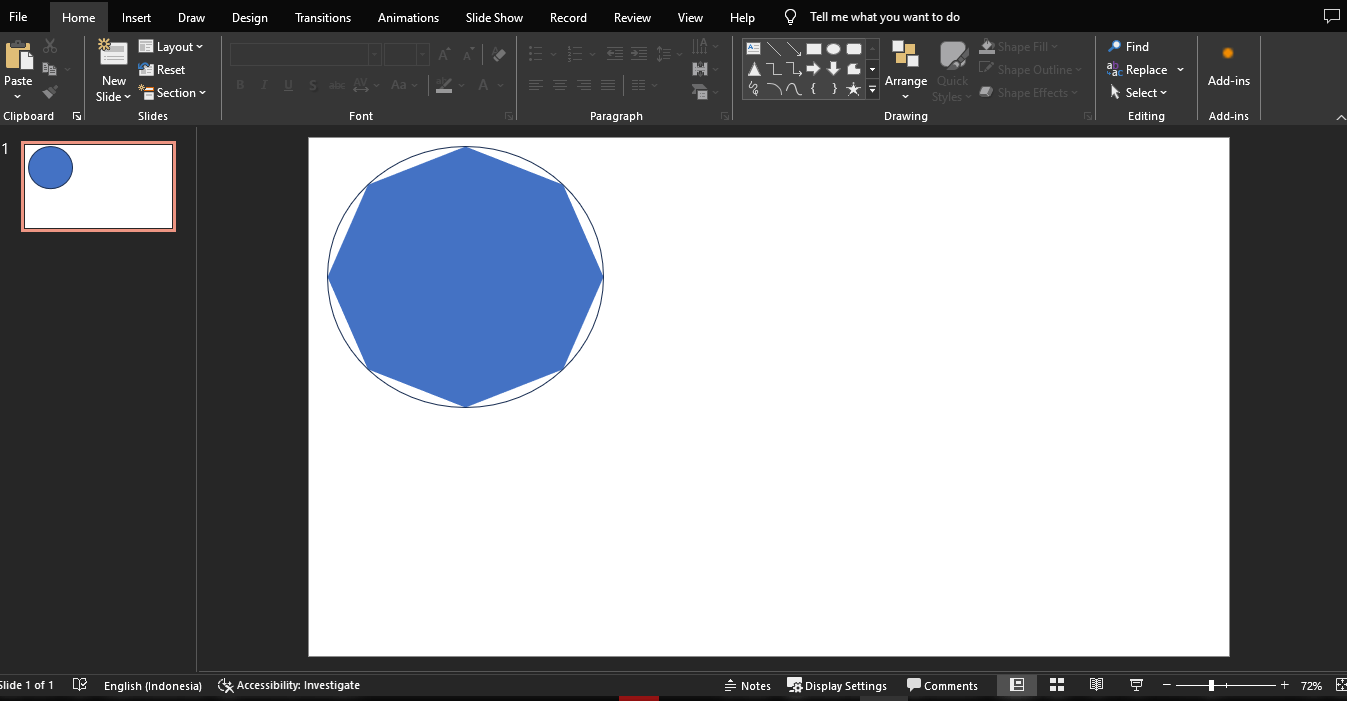Click the zoom slider handle
This screenshot has width=1347, height=701.
[x=1211, y=685]
